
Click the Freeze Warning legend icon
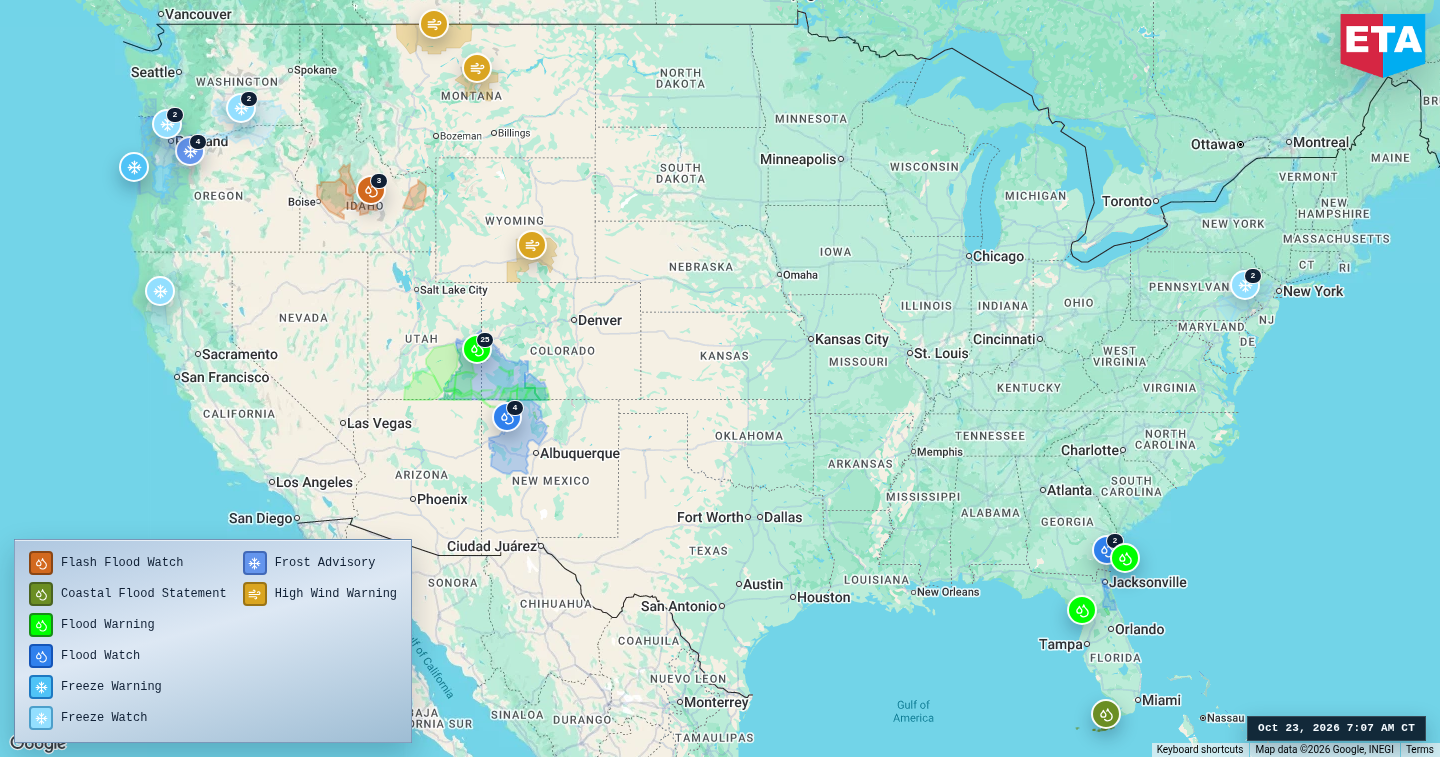(x=41, y=687)
